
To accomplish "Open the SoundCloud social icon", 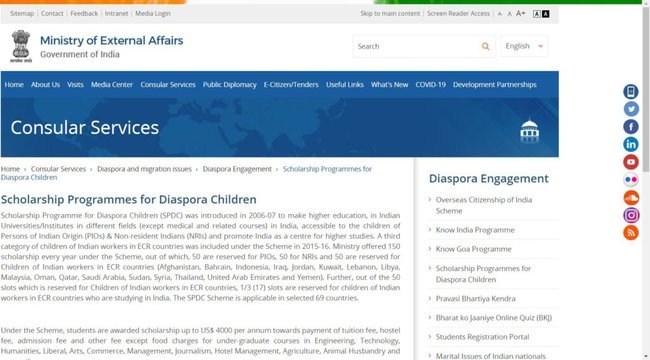I will pos(631,198).
